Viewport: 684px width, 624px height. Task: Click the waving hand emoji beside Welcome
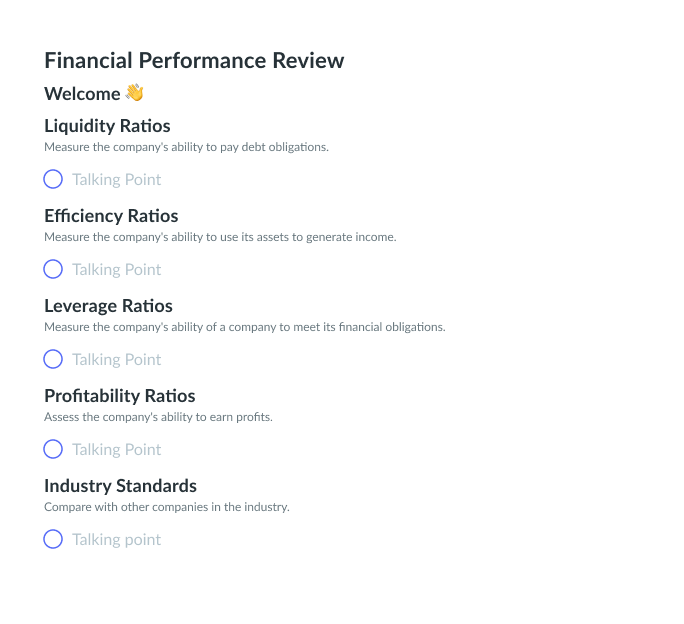134,93
